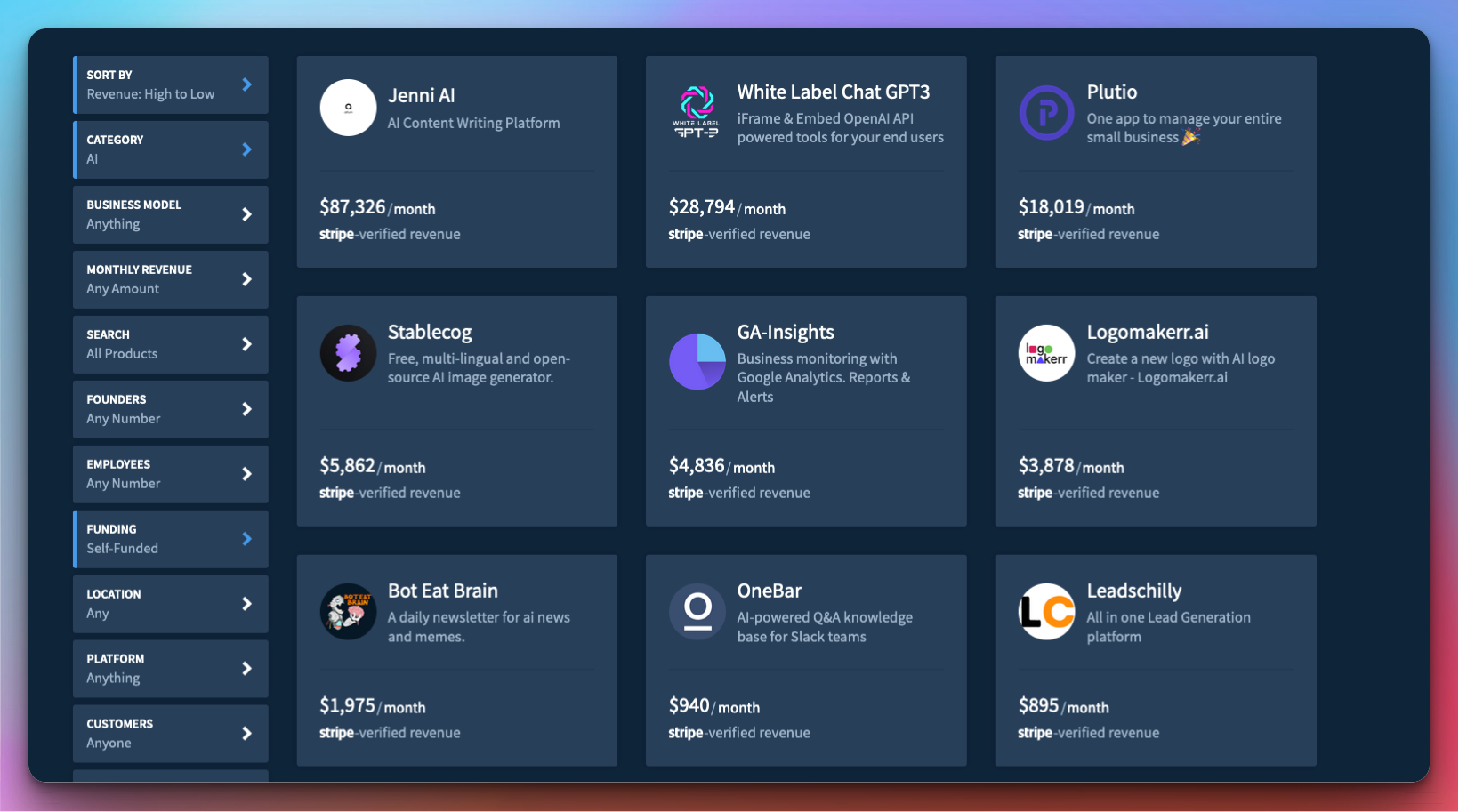This screenshot has height=812, width=1459.
Task: Expand the Funding filter chevron
Action: (x=247, y=539)
